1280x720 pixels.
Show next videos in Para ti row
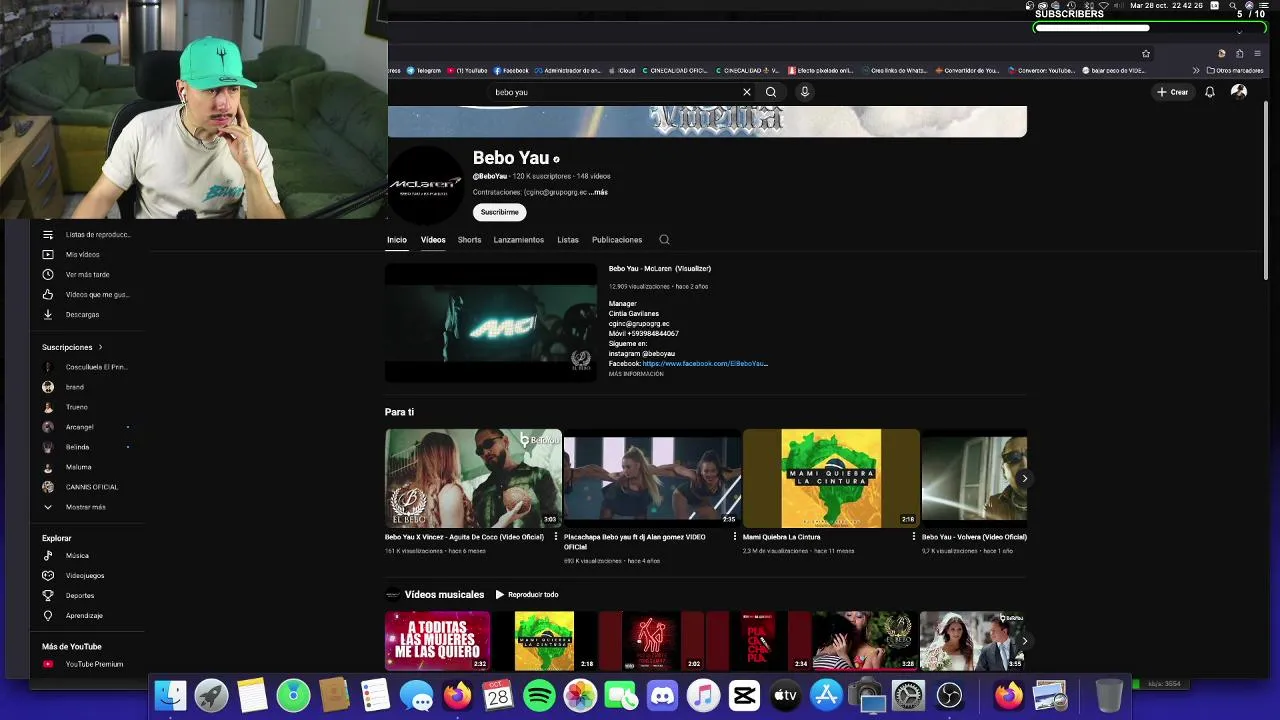(1024, 478)
